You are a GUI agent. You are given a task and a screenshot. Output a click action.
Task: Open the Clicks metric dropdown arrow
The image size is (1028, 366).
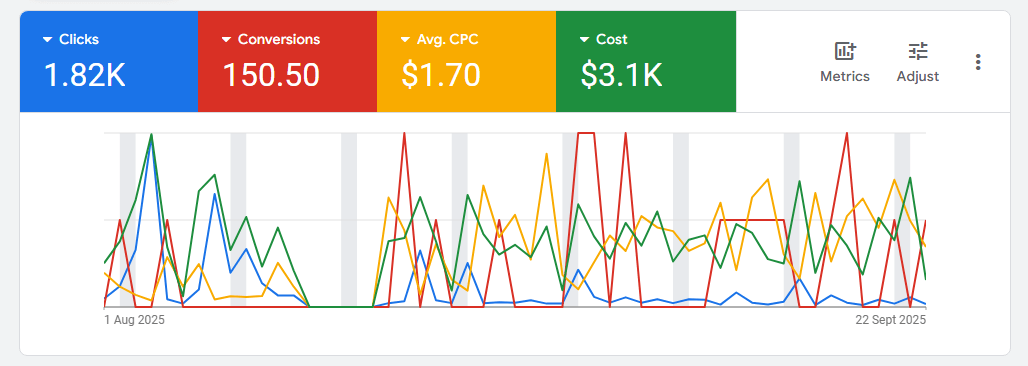tap(47, 39)
